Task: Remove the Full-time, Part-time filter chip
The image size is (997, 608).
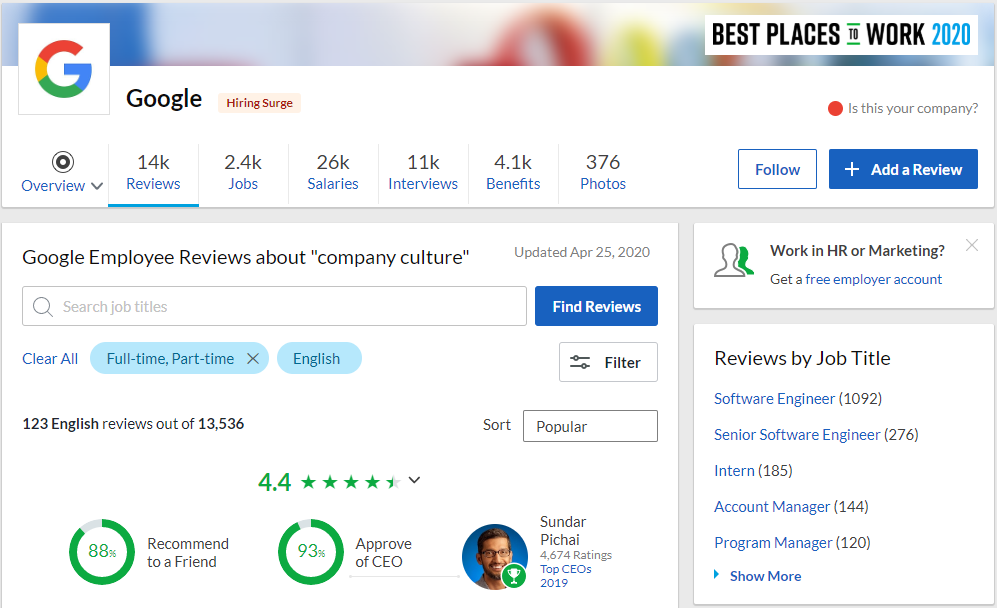Action: coord(252,359)
